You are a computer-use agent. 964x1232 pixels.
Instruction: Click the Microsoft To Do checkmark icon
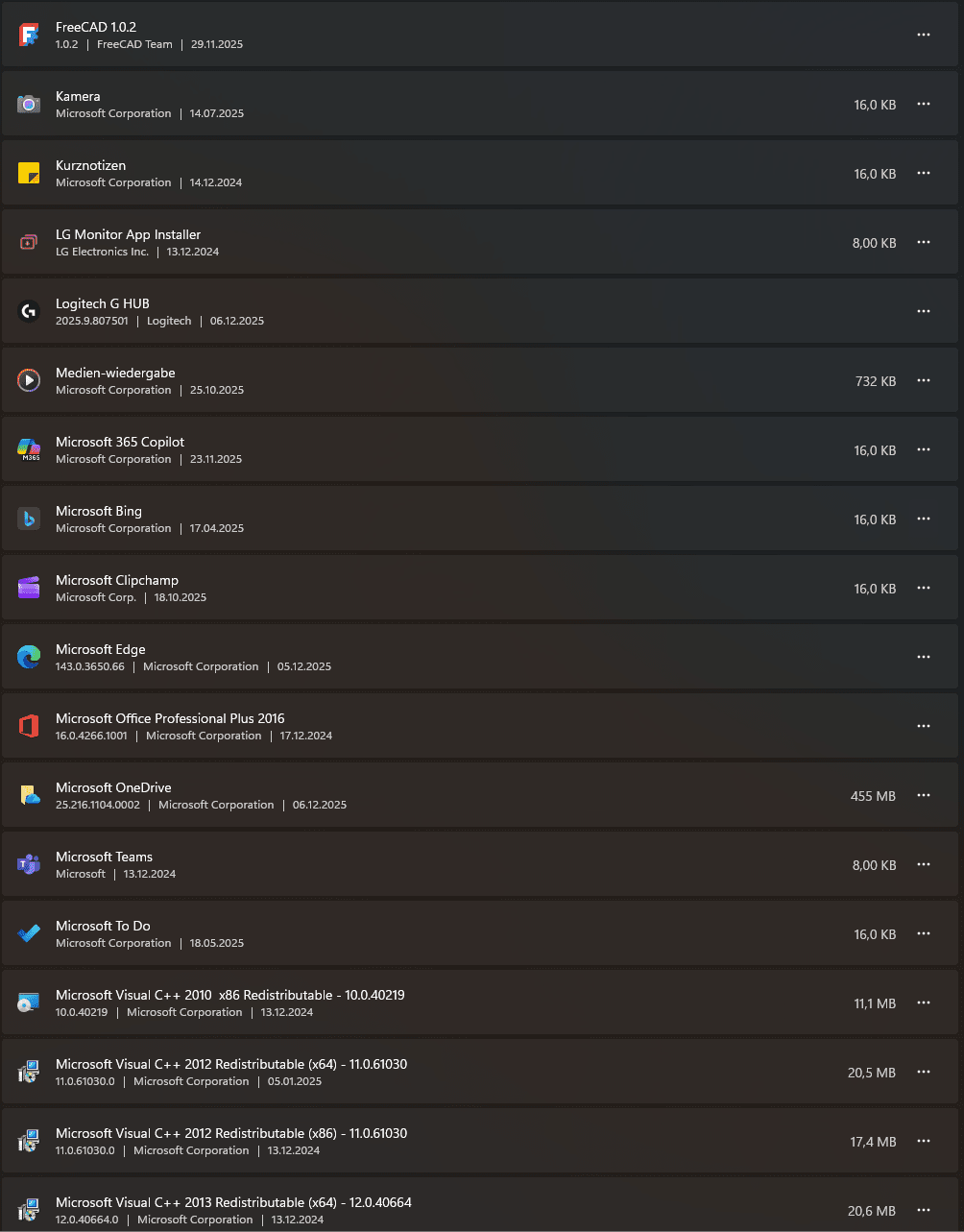pyautogui.click(x=29, y=933)
